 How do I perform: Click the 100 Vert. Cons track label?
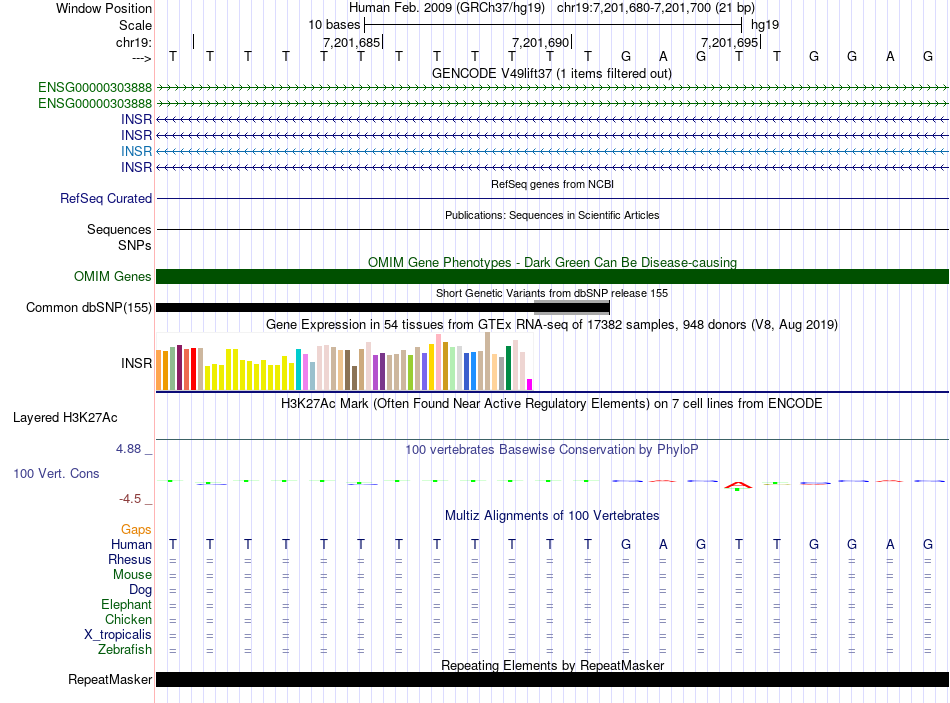(56, 473)
